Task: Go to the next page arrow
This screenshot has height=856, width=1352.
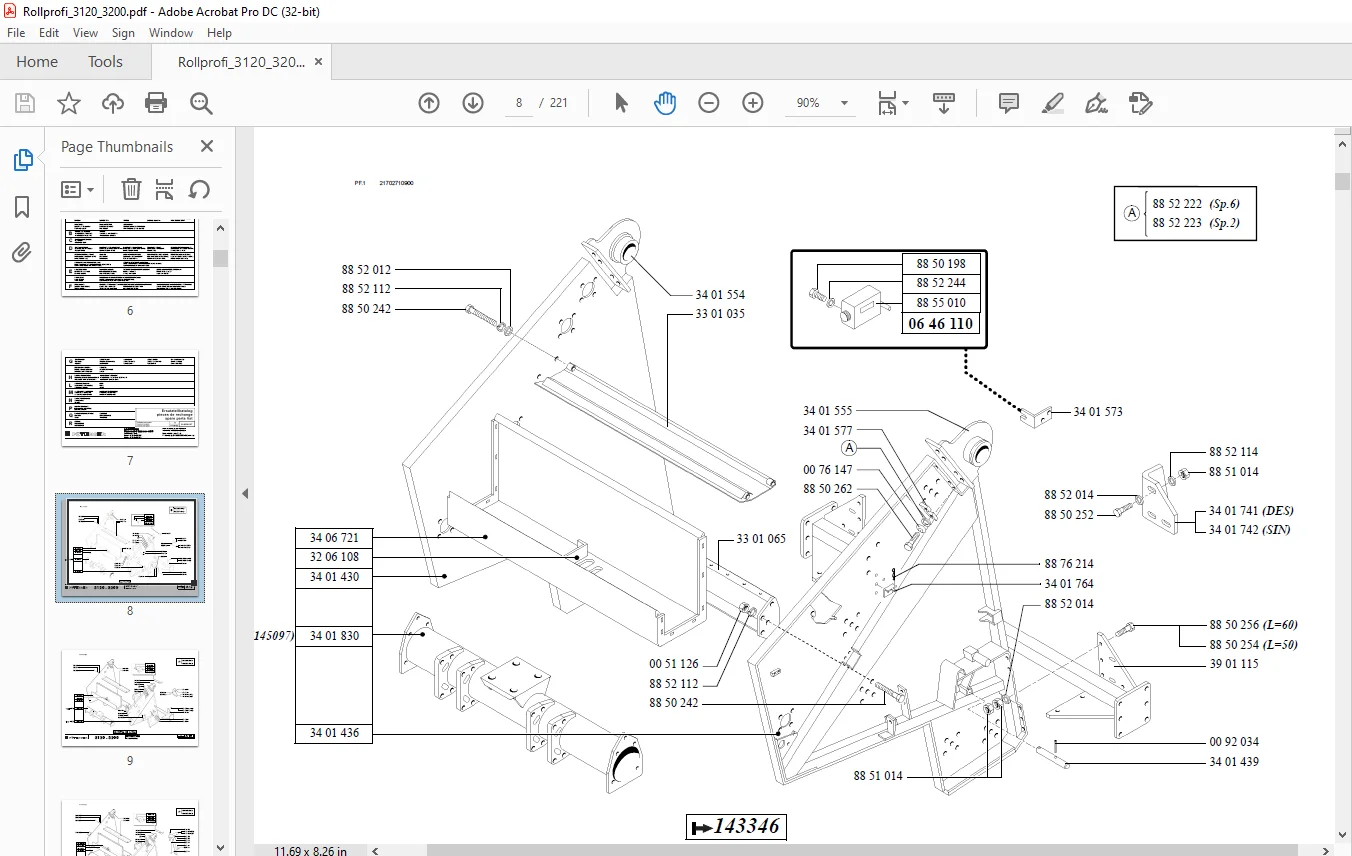Action: [473, 103]
